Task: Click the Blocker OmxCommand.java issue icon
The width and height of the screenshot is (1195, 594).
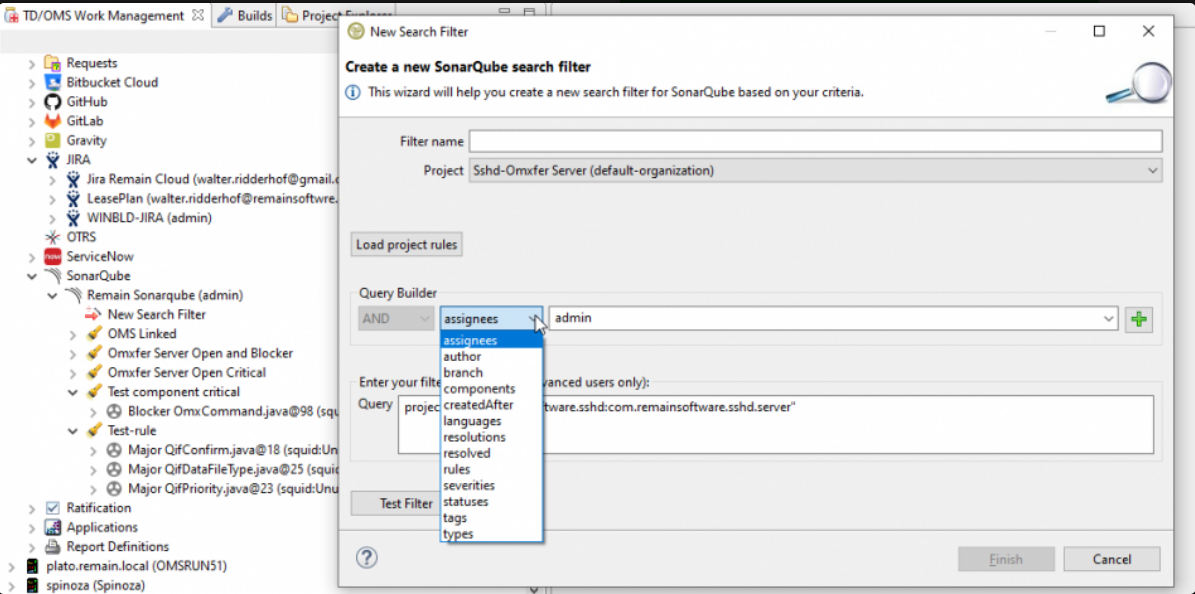Action: 114,411
